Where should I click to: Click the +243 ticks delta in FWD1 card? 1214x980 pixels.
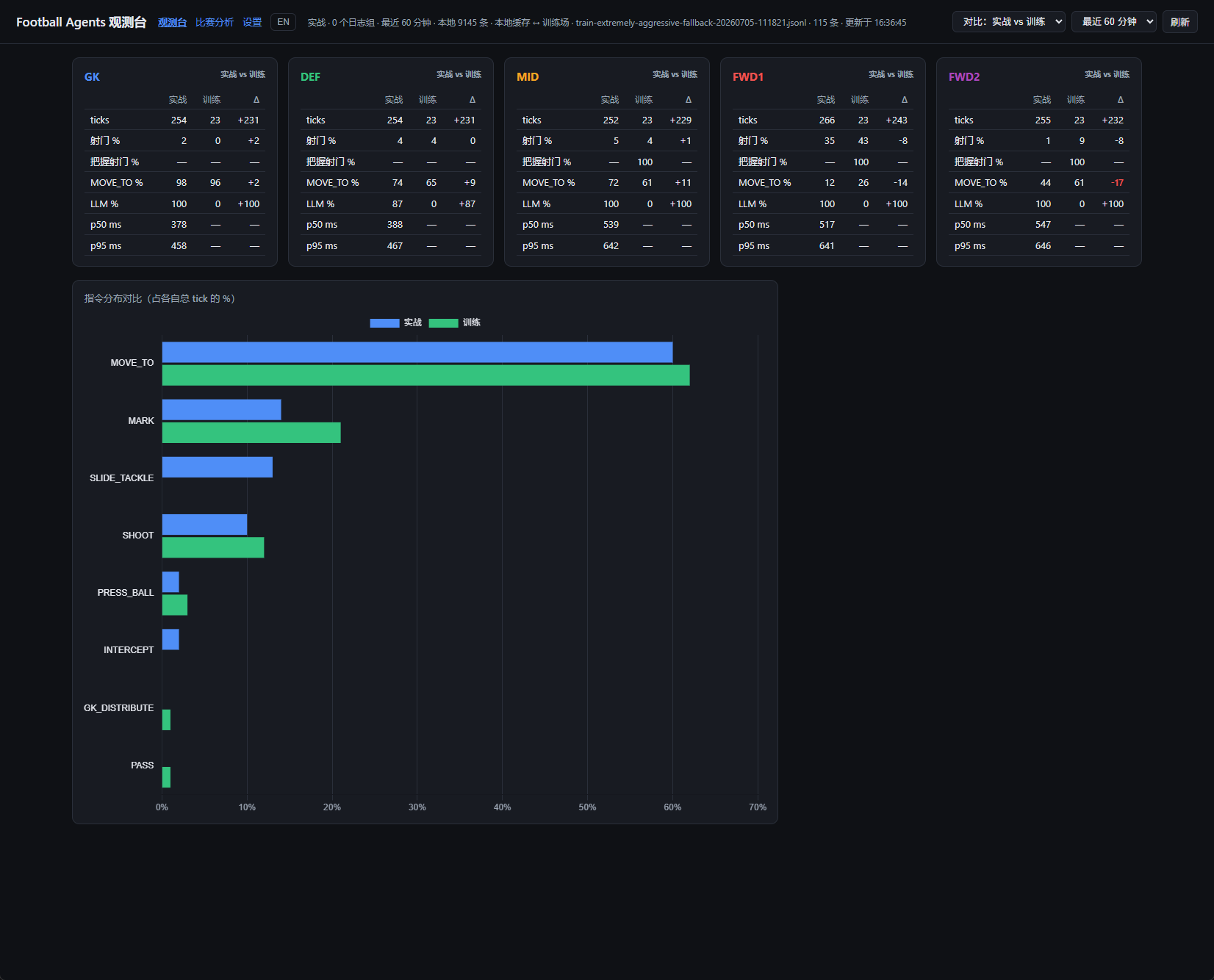(x=897, y=120)
